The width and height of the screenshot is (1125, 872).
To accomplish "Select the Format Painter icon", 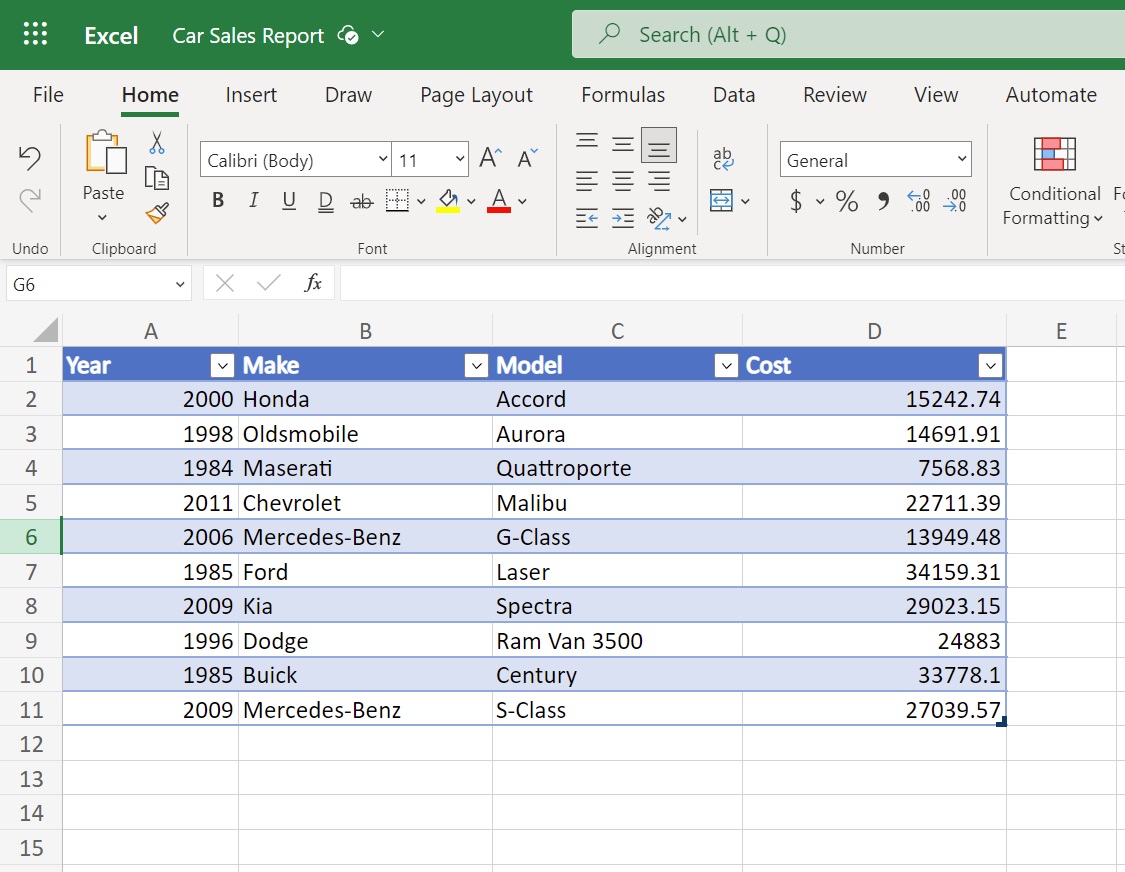I will pos(157,213).
